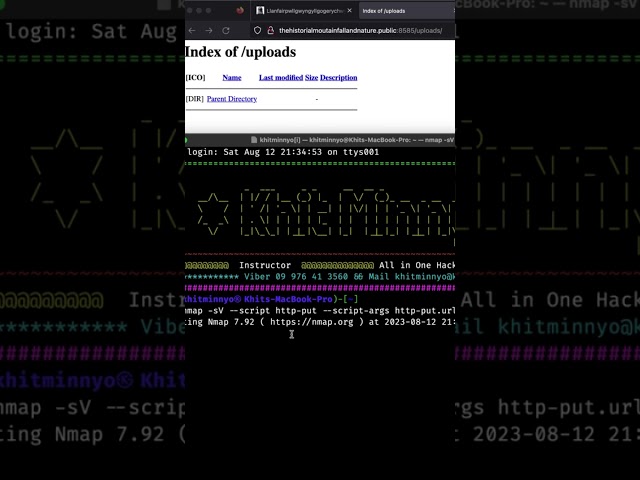Click the nmap -sV command line
640x480 pixels.
point(320,311)
